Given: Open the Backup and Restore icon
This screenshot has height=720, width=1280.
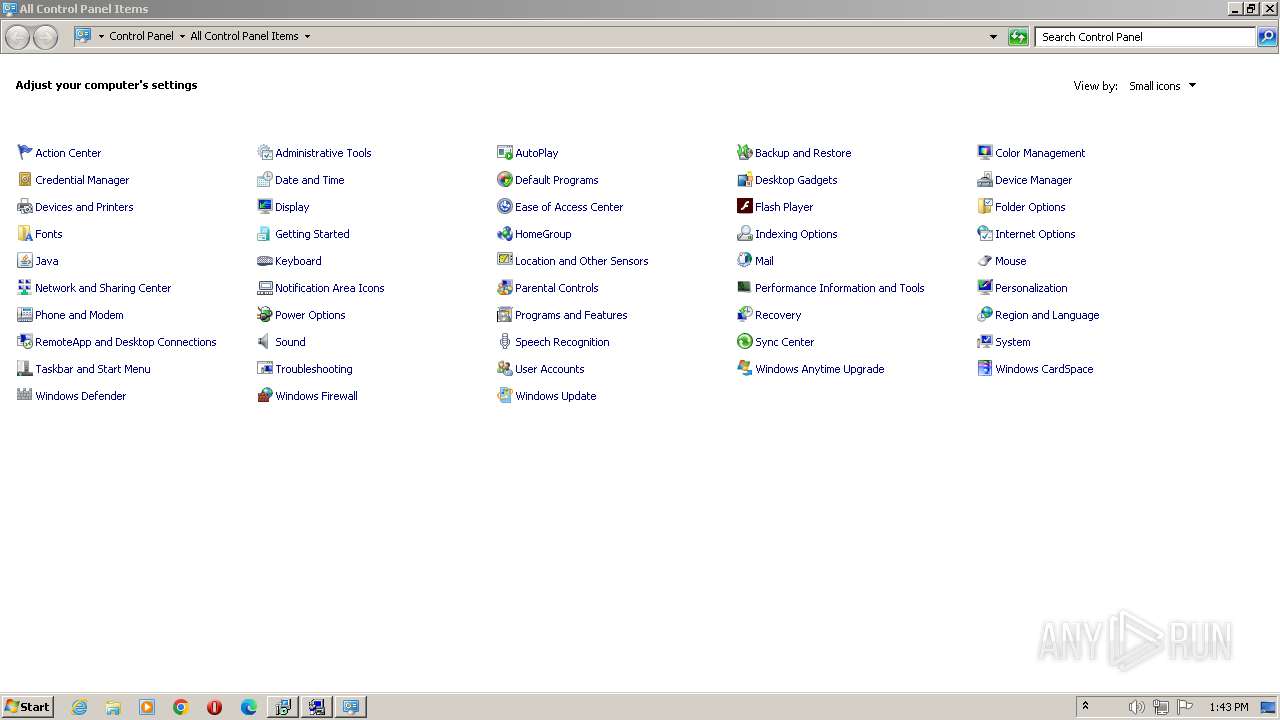Looking at the screenshot, I should click(745, 153).
